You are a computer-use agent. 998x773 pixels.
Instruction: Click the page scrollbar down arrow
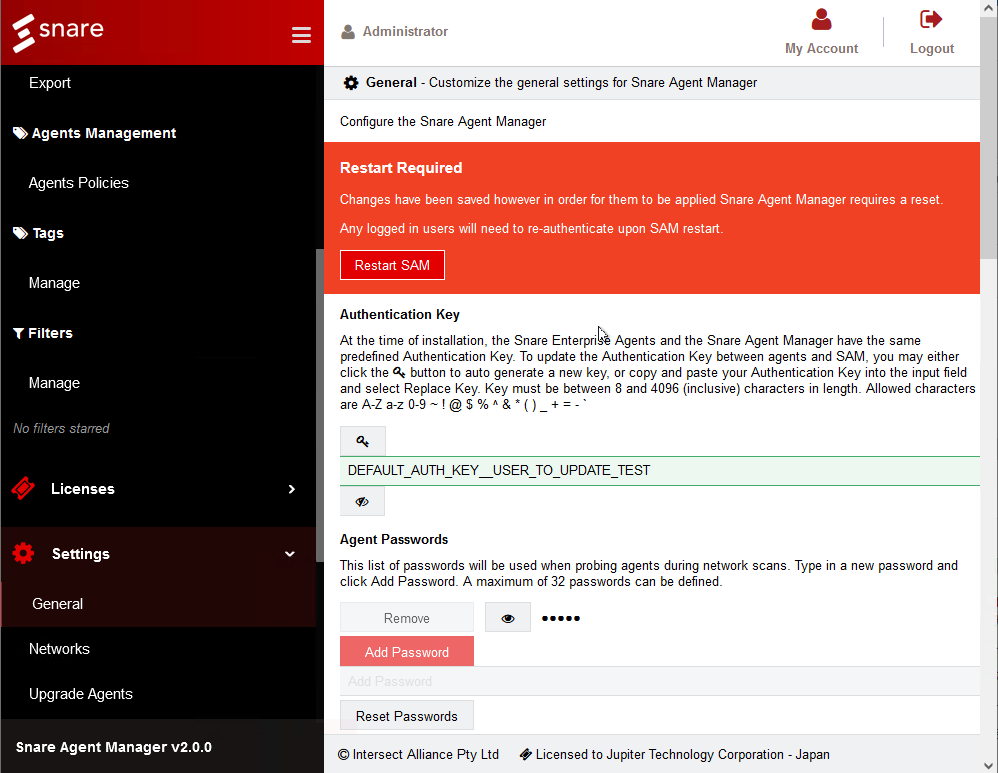(x=988, y=765)
